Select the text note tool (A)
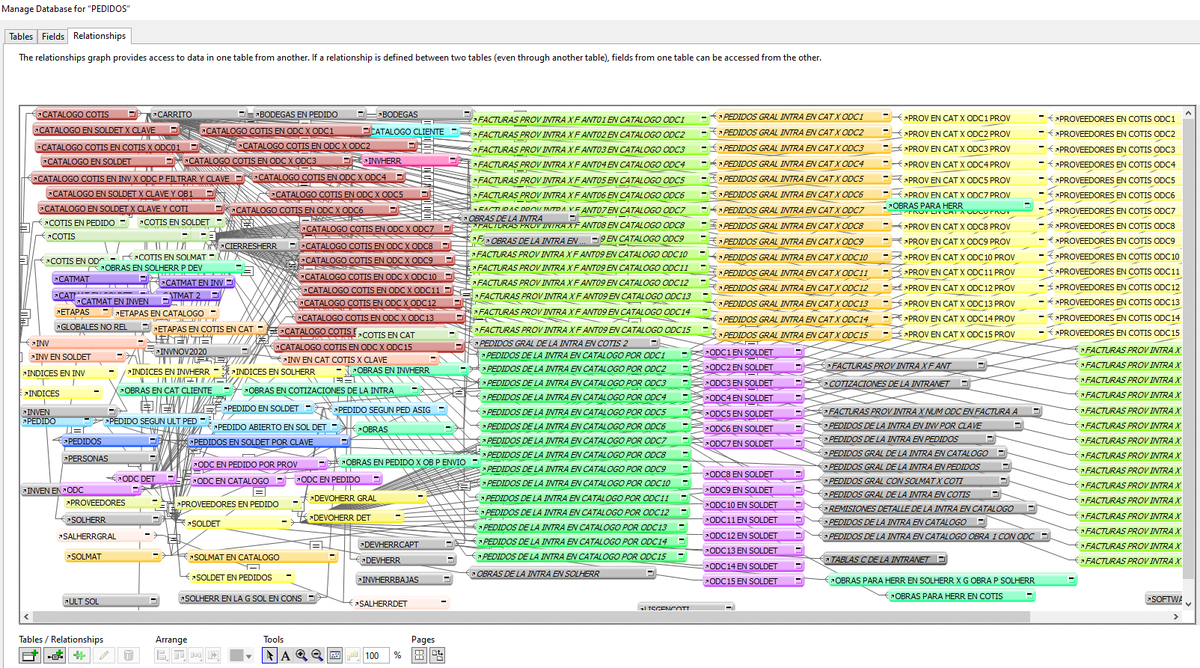 285,655
